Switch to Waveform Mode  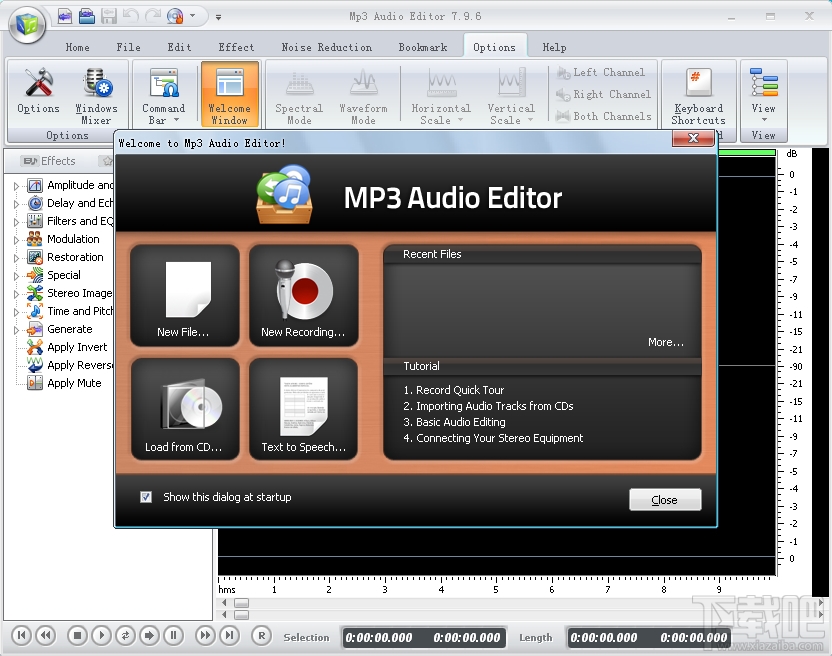363,95
